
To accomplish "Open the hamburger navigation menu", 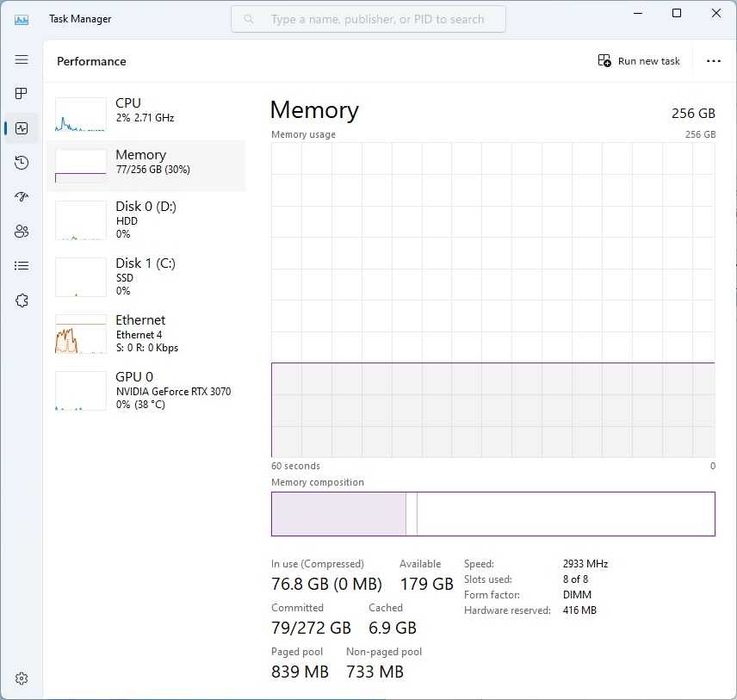I will coord(21,60).
